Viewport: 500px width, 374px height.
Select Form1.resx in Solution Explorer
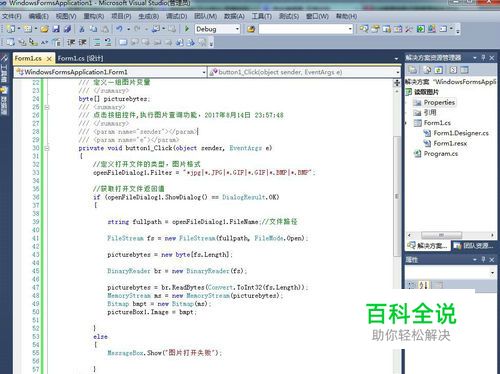pyautogui.click(x=450, y=143)
